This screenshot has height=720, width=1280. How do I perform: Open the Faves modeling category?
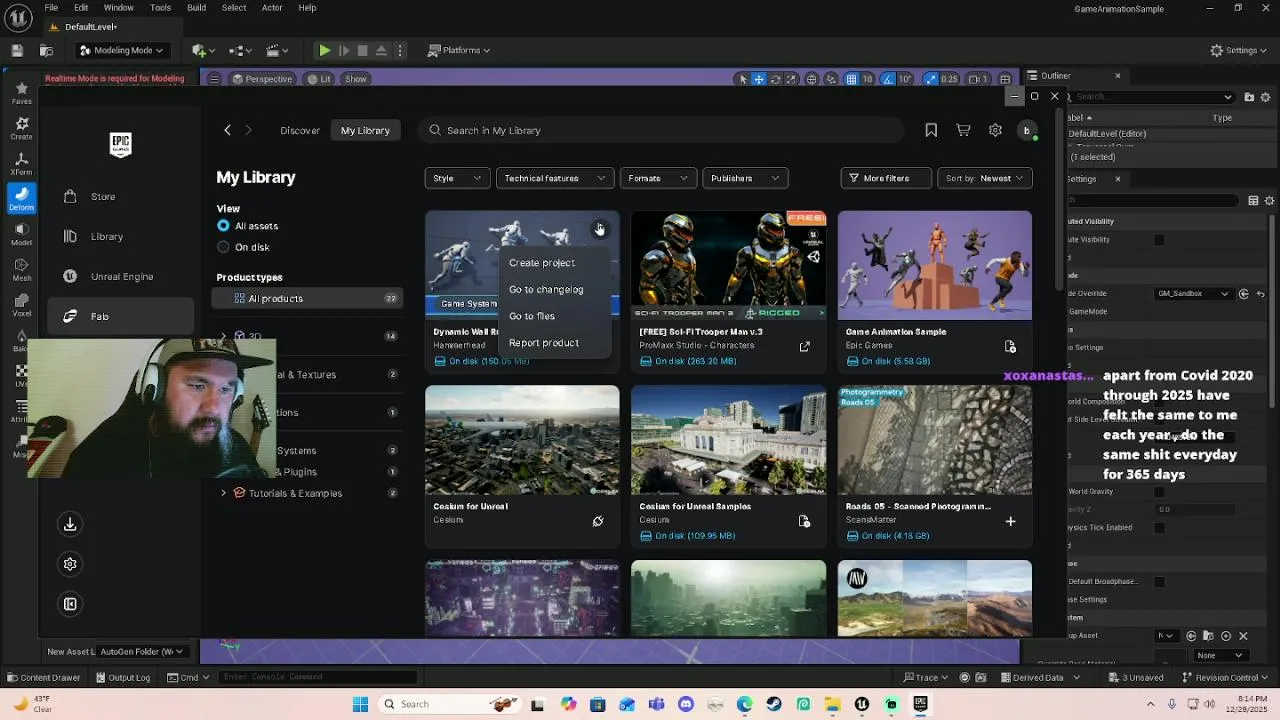coord(21,94)
